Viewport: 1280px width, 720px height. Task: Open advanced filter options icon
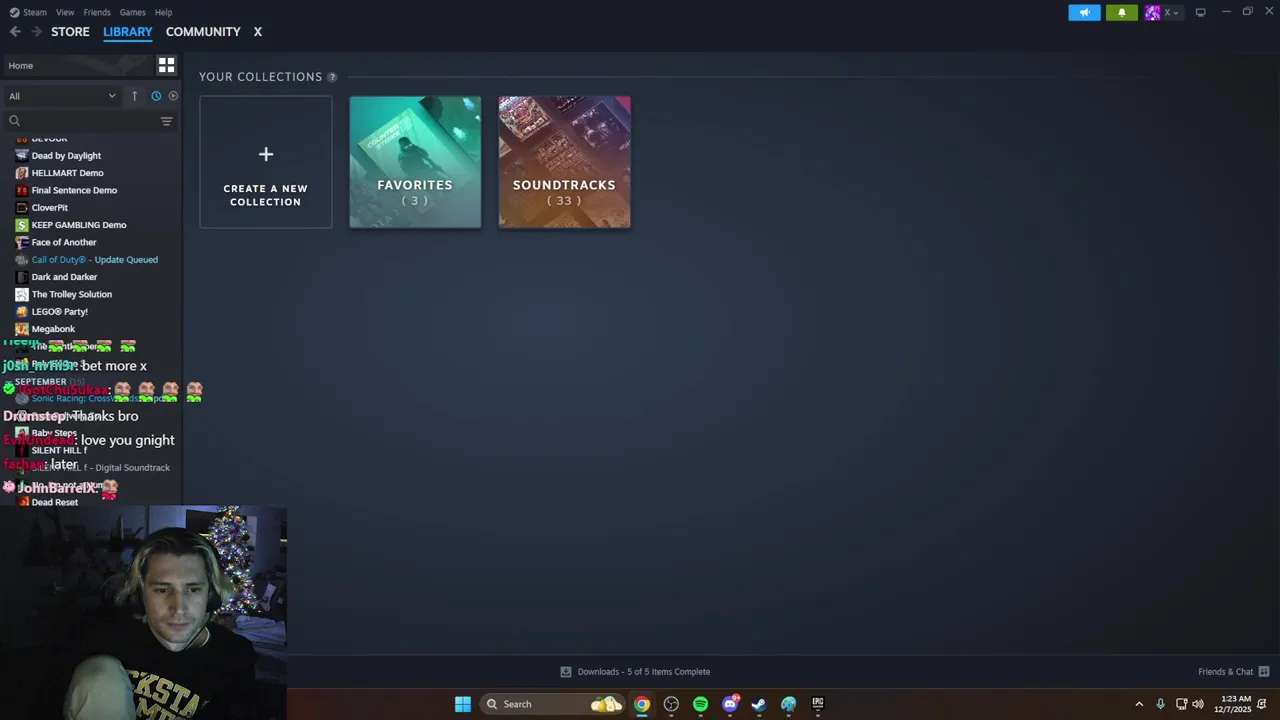pos(166,121)
